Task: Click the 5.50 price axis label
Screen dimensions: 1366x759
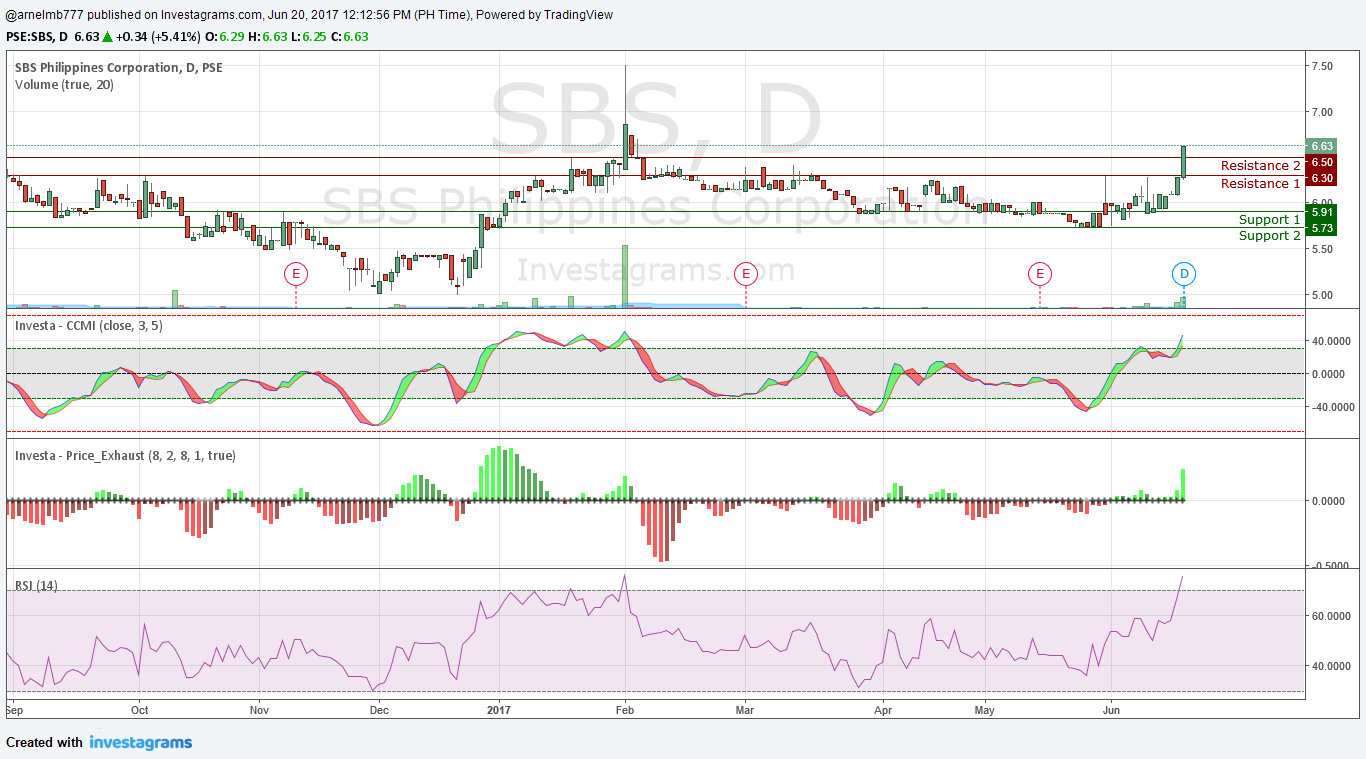Action: pyautogui.click(x=1322, y=249)
